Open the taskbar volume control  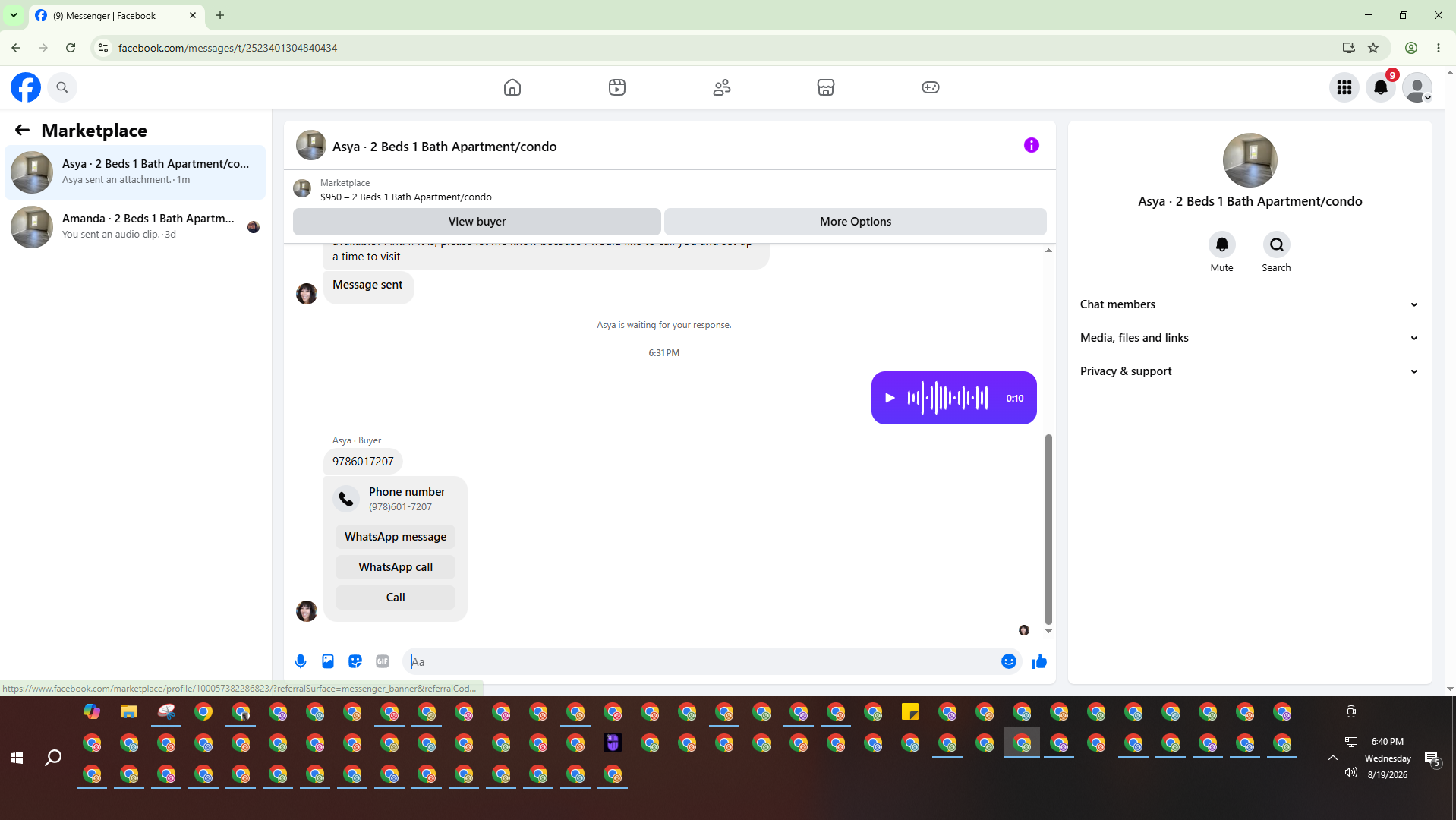pos(1351,773)
